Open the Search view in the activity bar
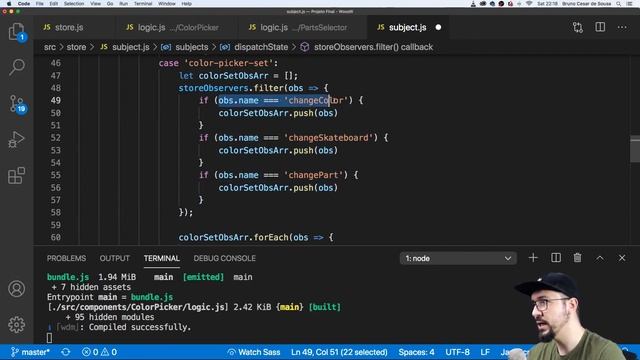 click(x=16, y=67)
